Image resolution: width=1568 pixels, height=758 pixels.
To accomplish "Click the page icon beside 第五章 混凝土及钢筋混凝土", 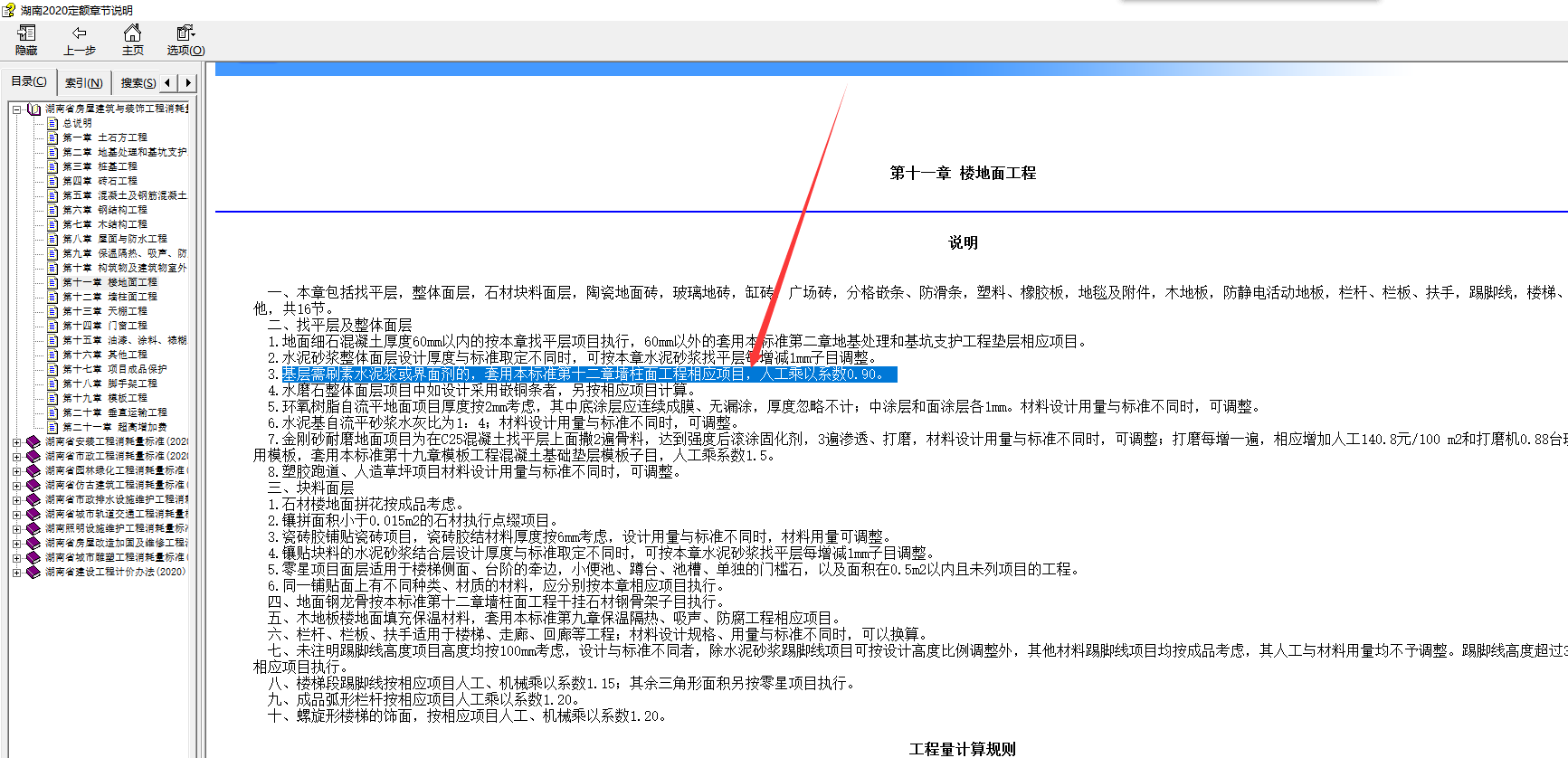I will tap(52, 195).
